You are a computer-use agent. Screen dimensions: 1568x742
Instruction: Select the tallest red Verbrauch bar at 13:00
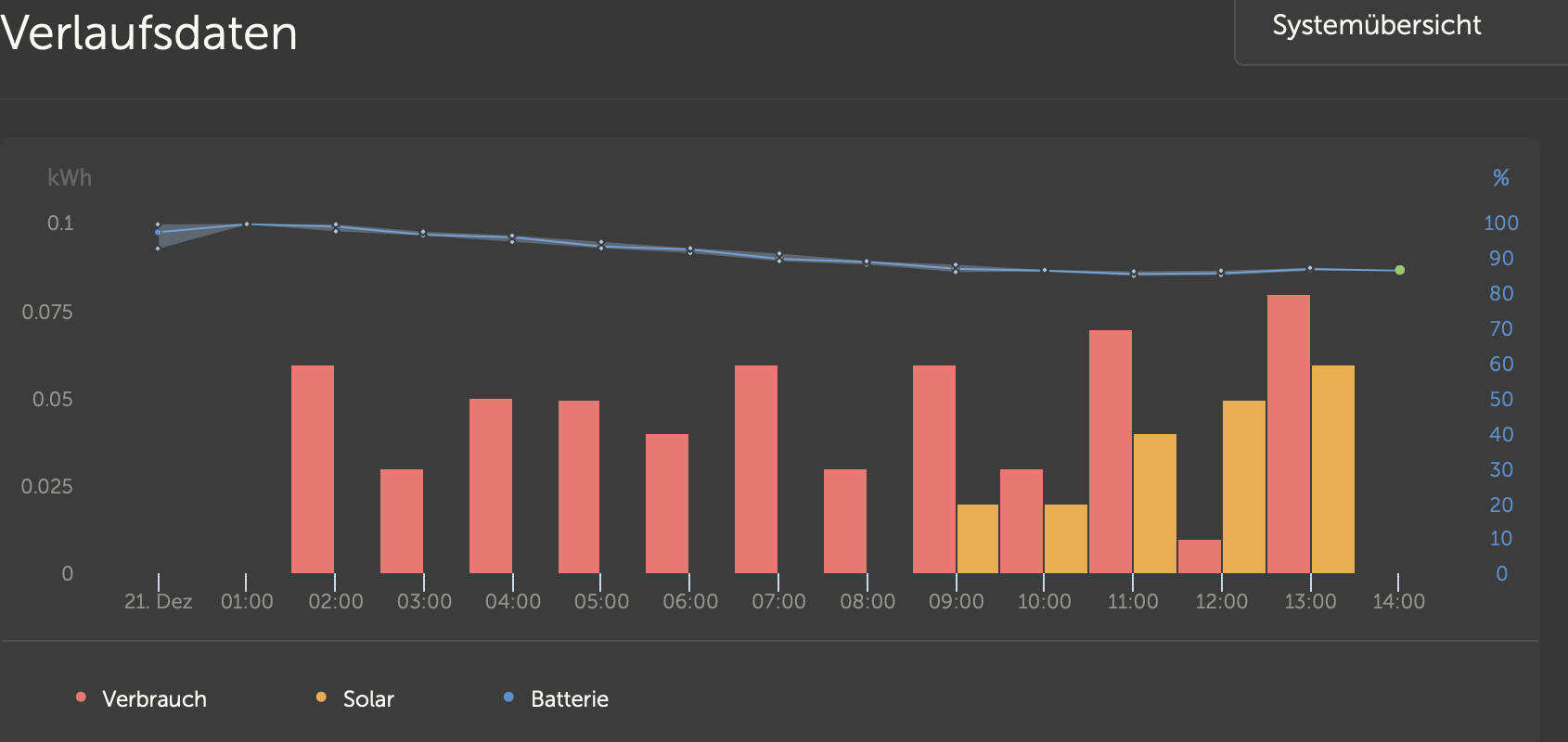(x=1288, y=434)
